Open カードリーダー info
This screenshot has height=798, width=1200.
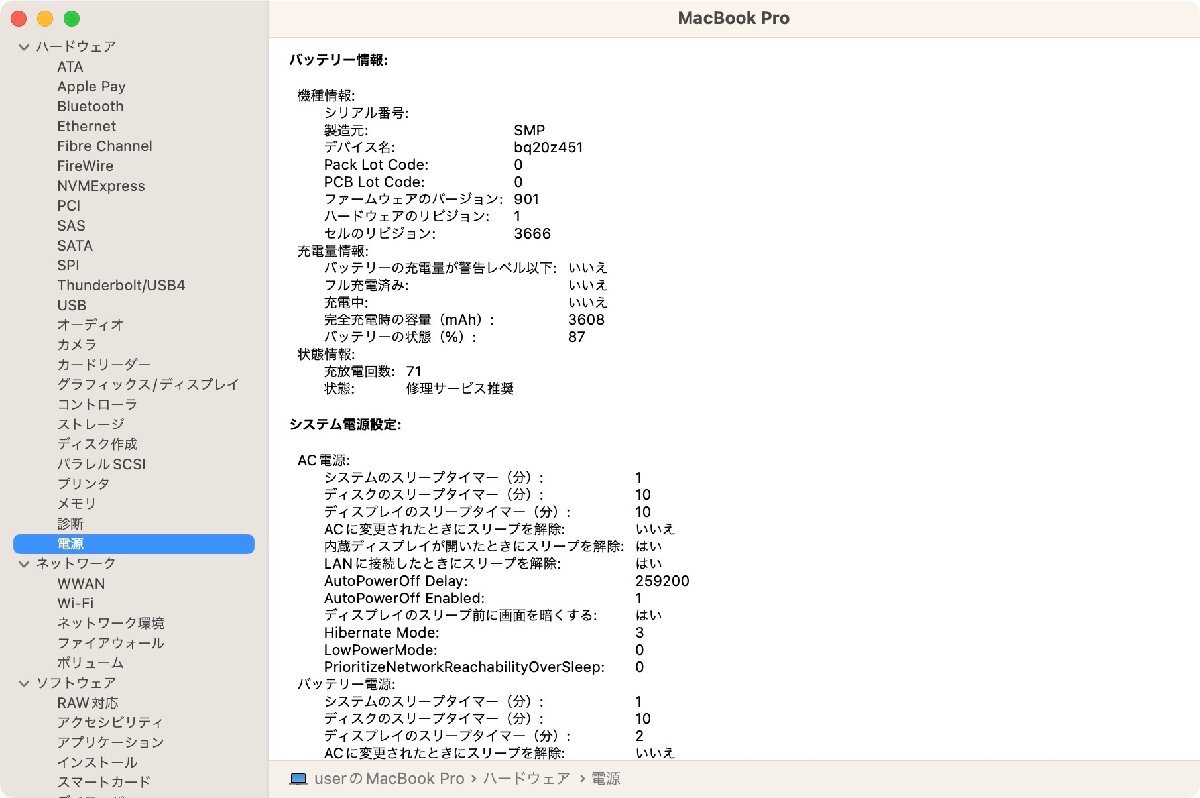(x=104, y=365)
